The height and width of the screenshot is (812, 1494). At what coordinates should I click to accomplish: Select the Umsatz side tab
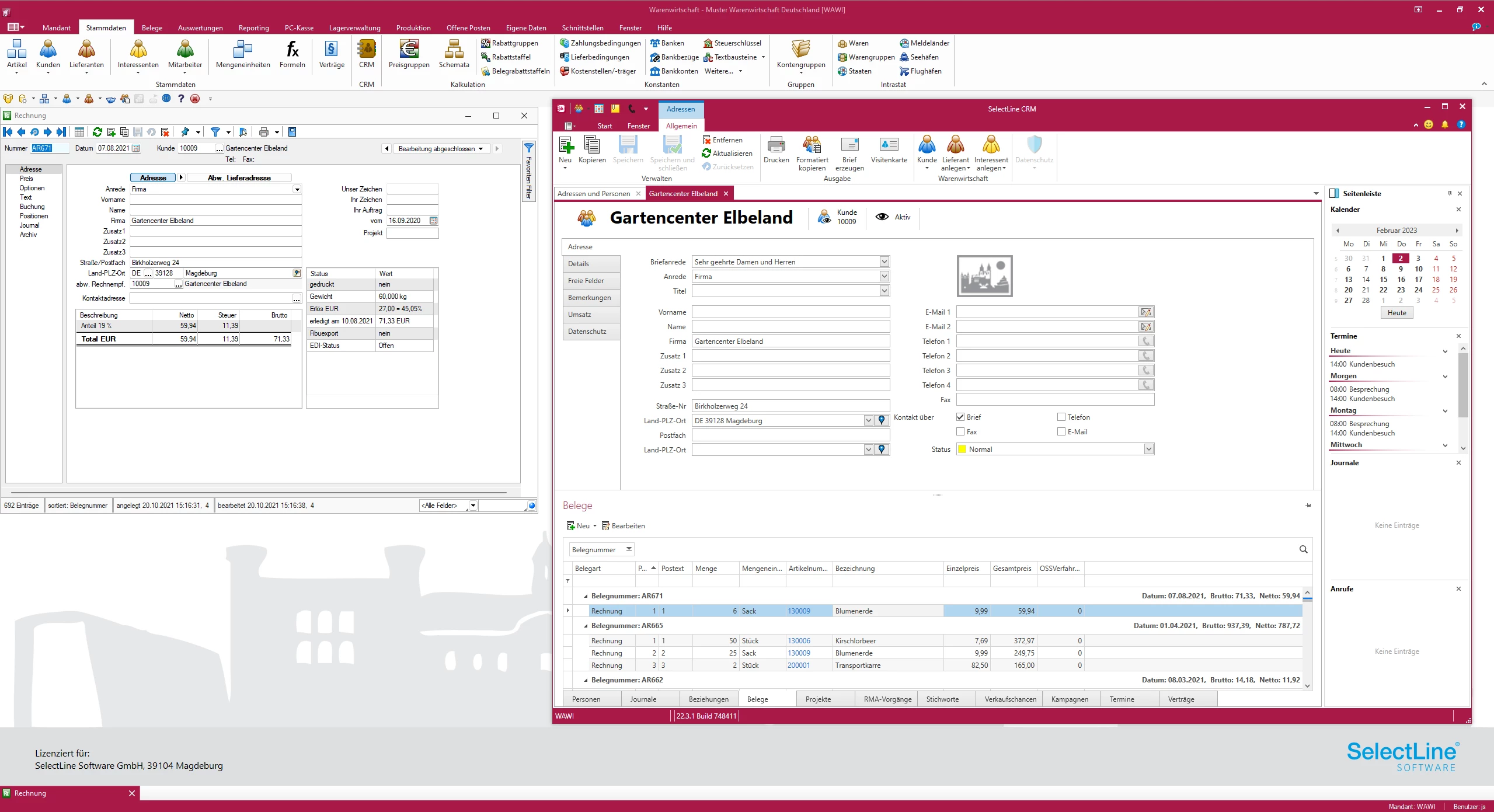pos(591,314)
